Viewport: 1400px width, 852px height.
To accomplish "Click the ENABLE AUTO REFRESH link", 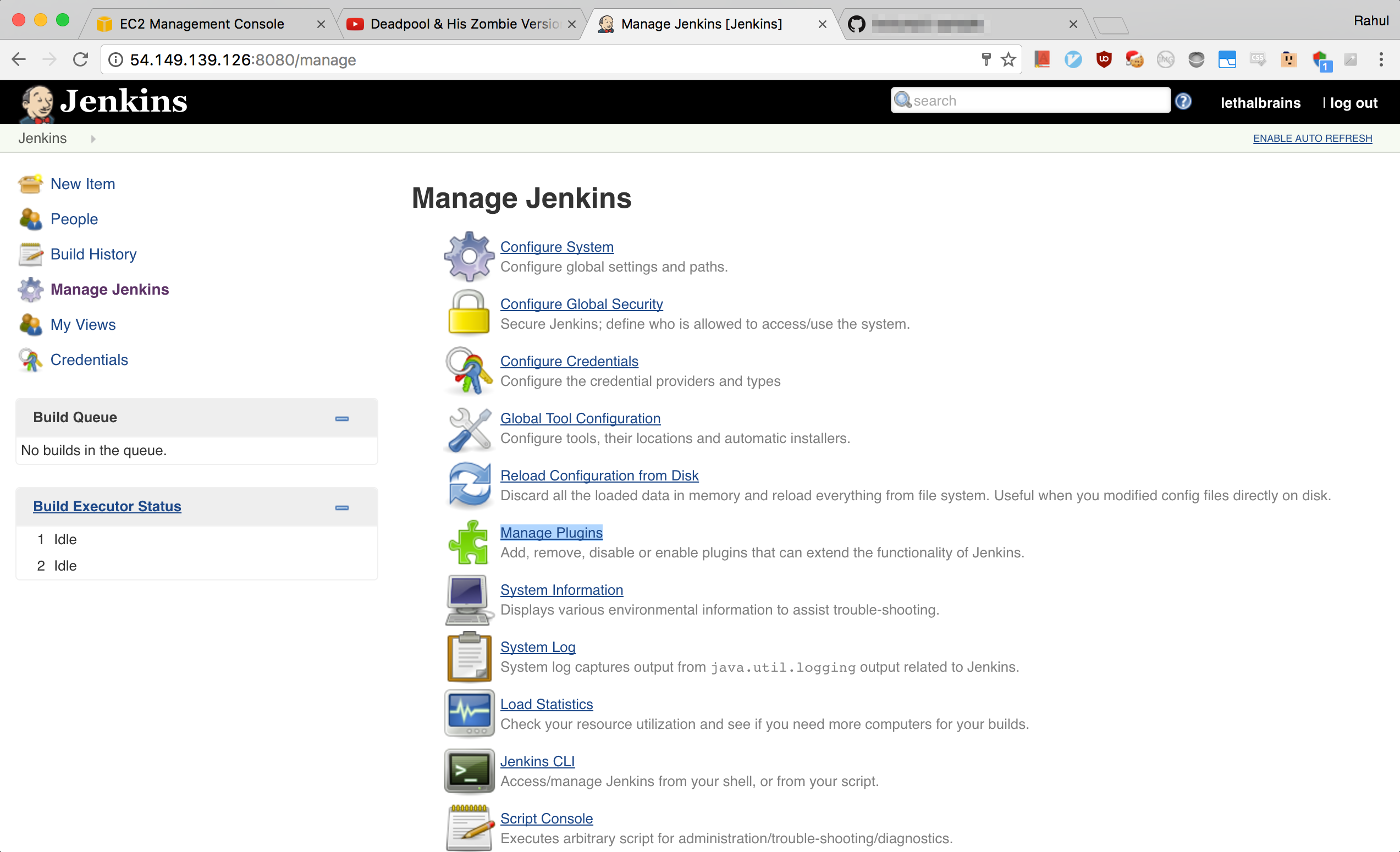I will 1313,138.
